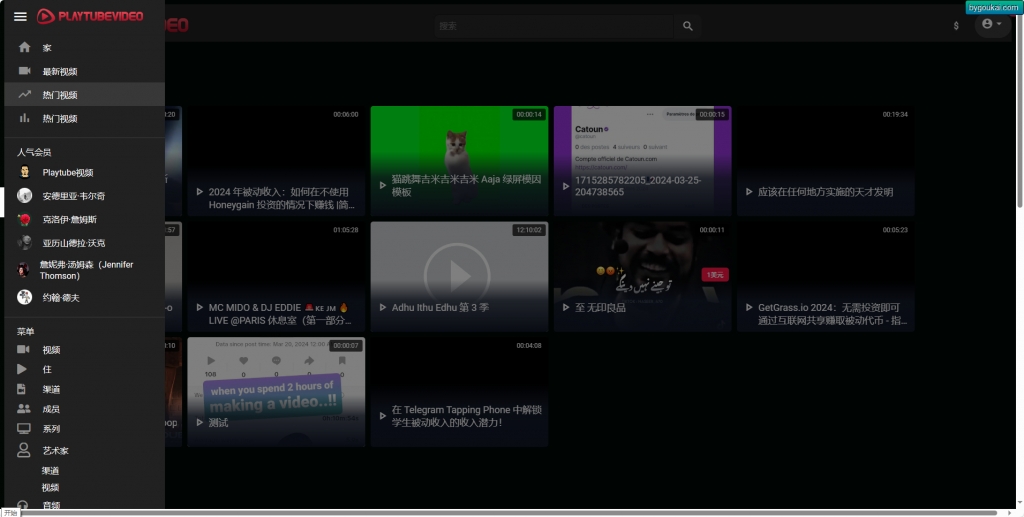Image resolution: width=1024 pixels, height=517 pixels.
Task: Collapse the sidebar with the hamburger icon
Action: point(20,16)
